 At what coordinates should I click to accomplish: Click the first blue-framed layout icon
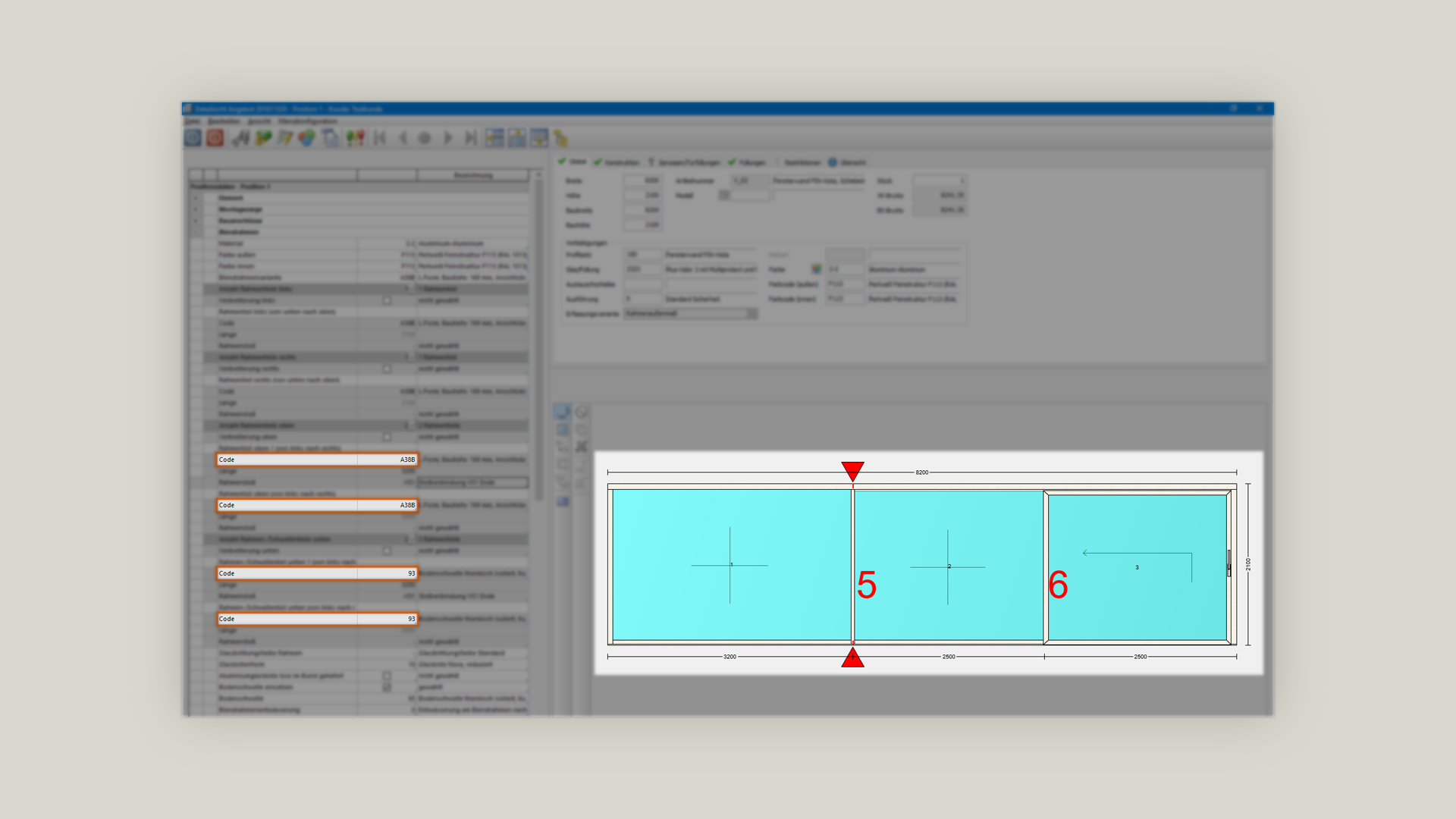coord(494,138)
